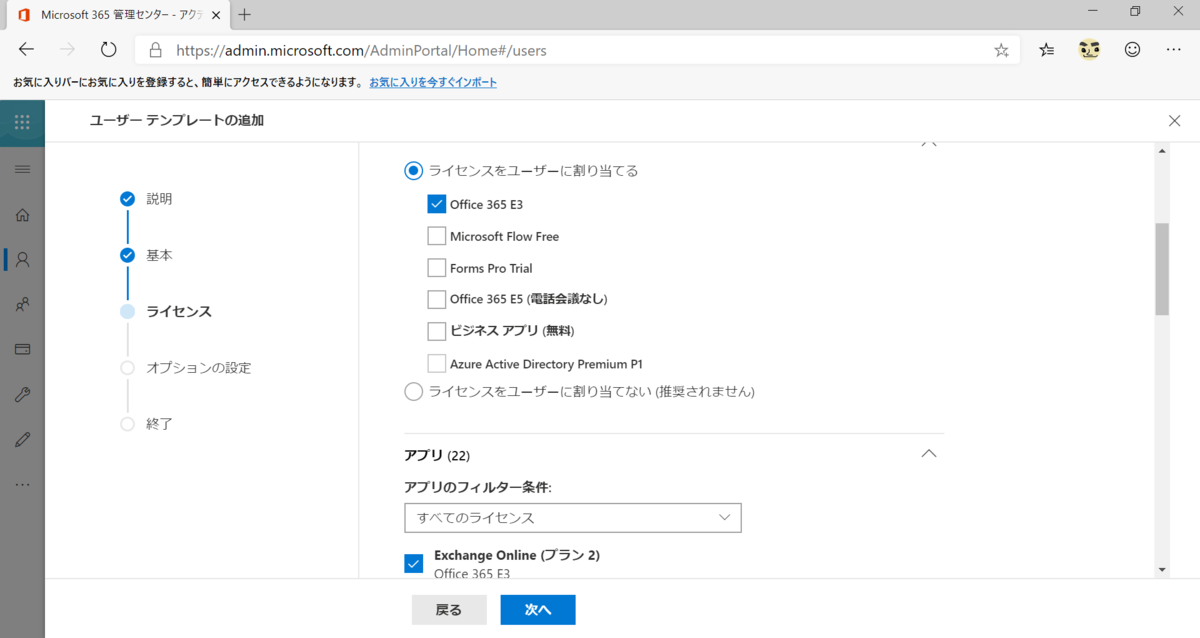Select オプションの設定 wizard step
Image resolution: width=1200 pixels, height=638 pixels.
[x=198, y=367]
